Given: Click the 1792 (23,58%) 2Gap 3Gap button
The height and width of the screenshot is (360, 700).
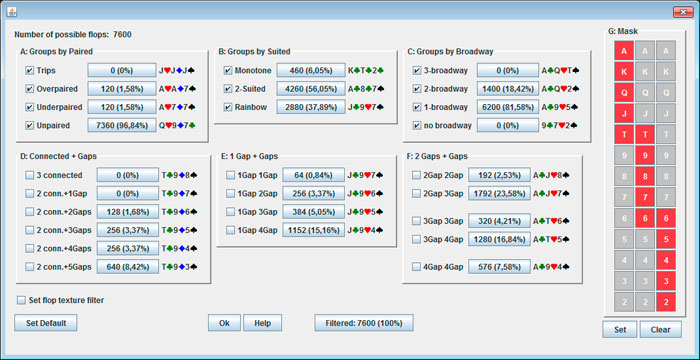Looking at the screenshot, I should pos(499,193).
